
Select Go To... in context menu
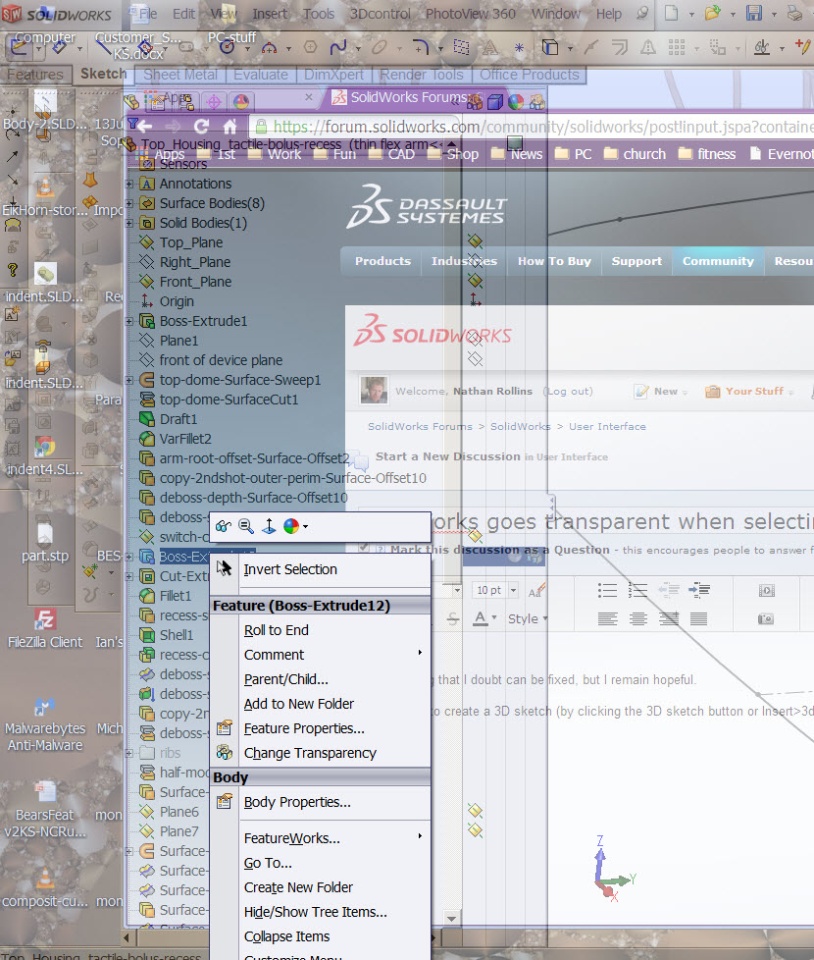[267, 863]
